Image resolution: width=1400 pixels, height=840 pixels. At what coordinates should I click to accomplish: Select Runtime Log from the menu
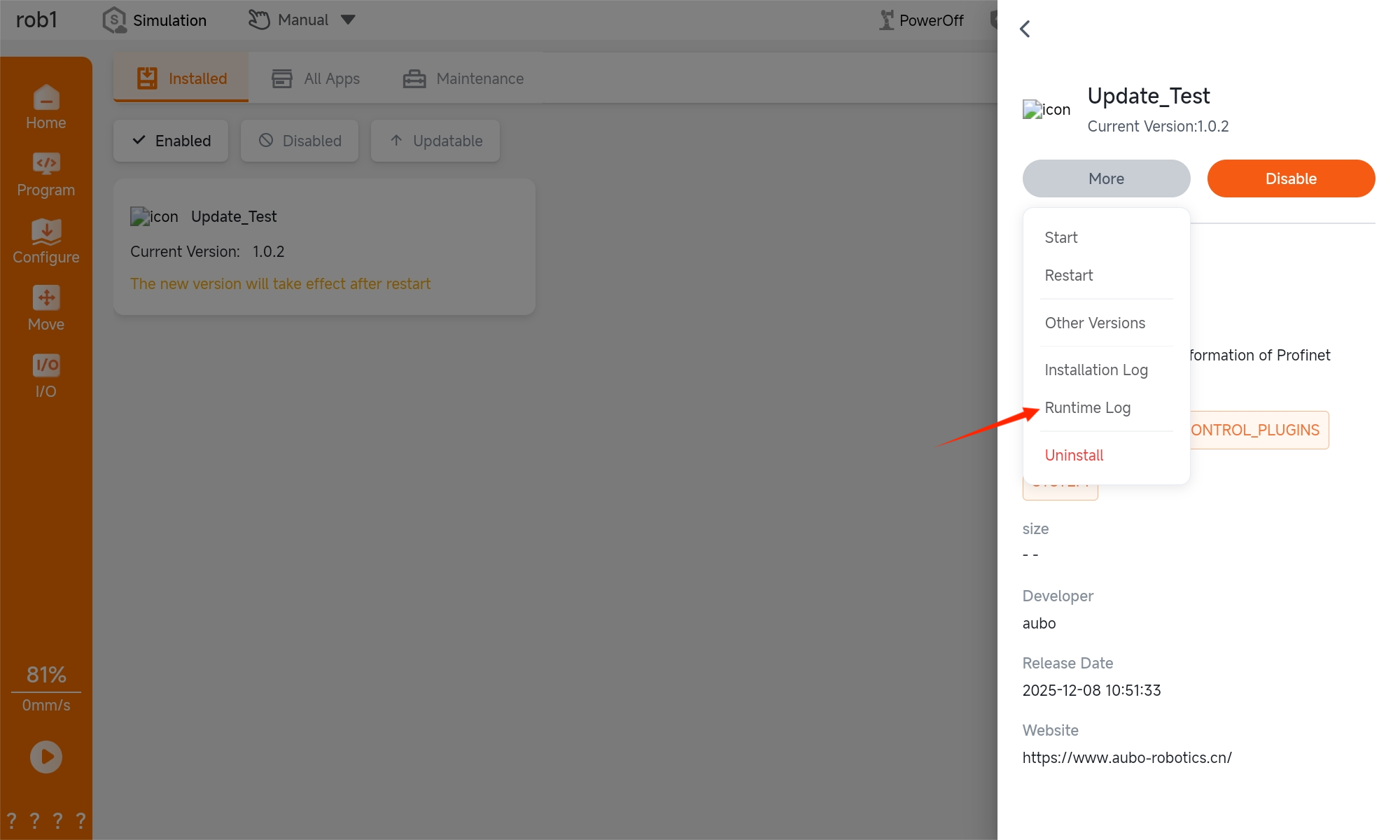point(1087,407)
